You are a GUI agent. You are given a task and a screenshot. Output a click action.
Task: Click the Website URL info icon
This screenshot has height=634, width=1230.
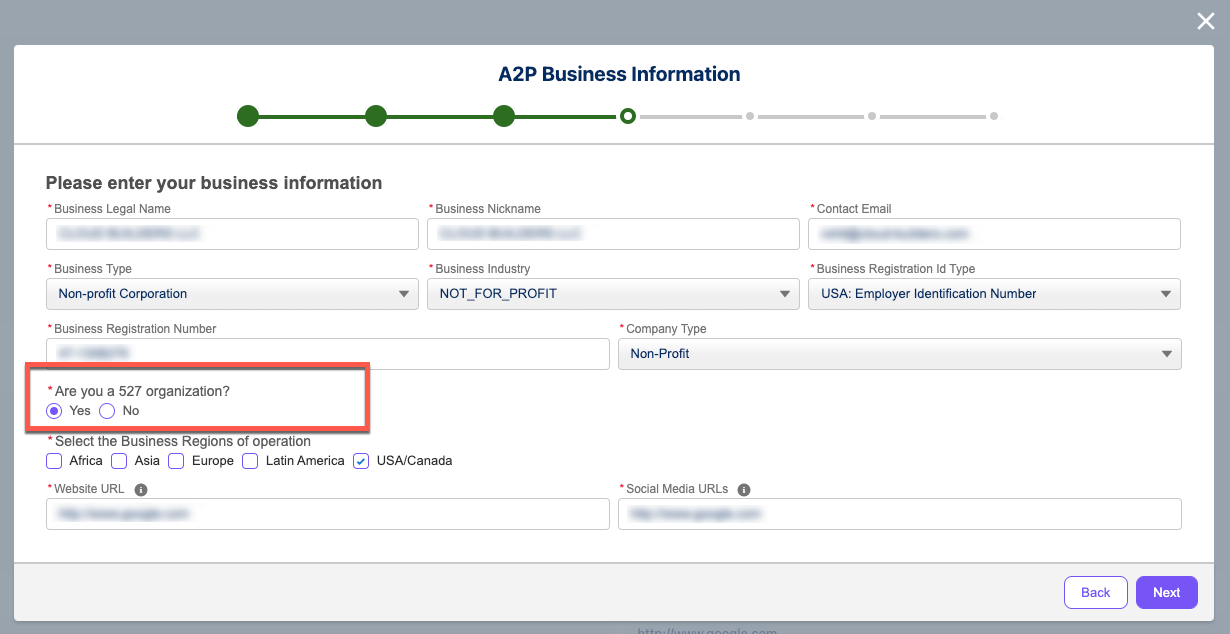point(139,489)
